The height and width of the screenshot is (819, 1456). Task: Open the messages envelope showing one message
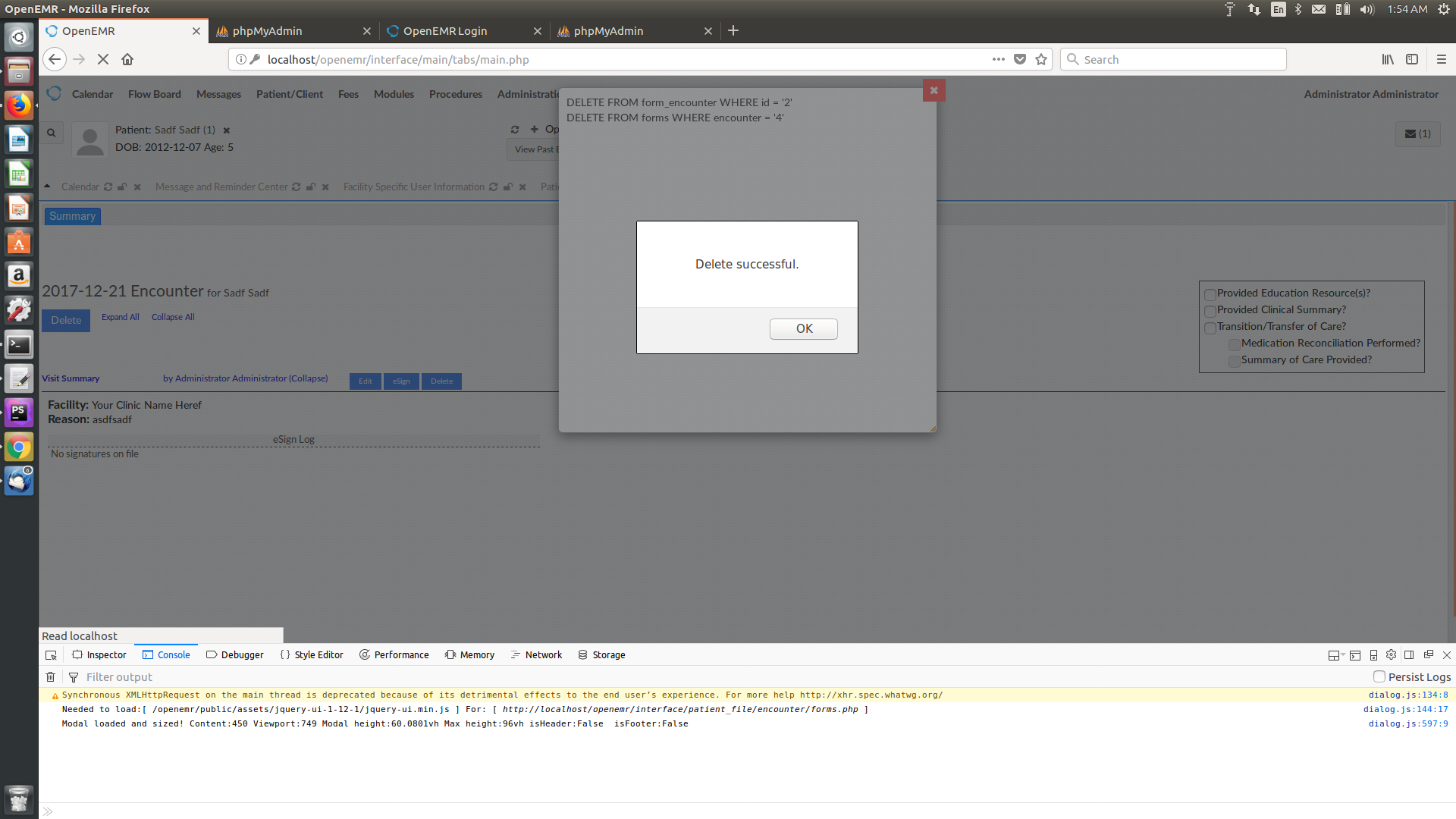tap(1417, 133)
